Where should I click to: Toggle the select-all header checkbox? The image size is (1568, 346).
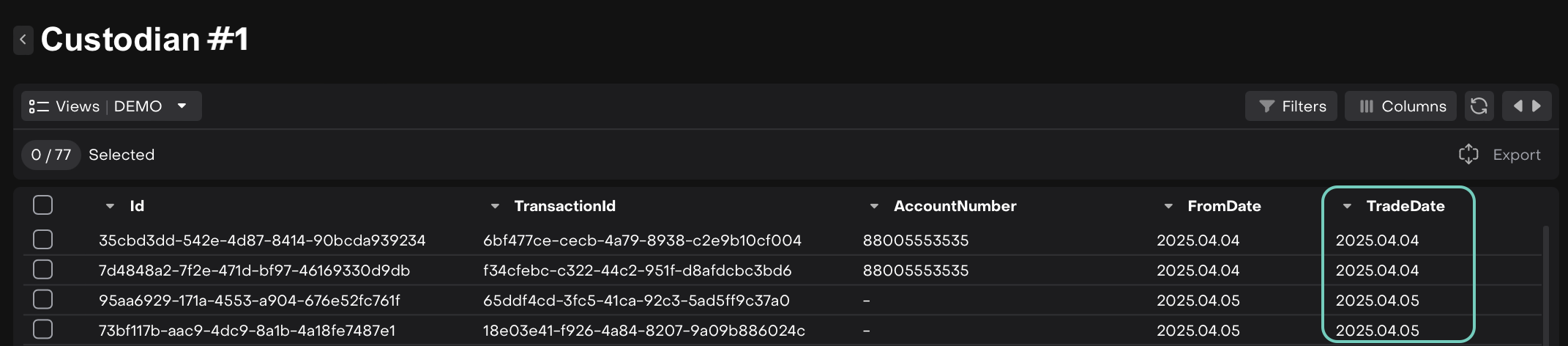[x=43, y=205]
